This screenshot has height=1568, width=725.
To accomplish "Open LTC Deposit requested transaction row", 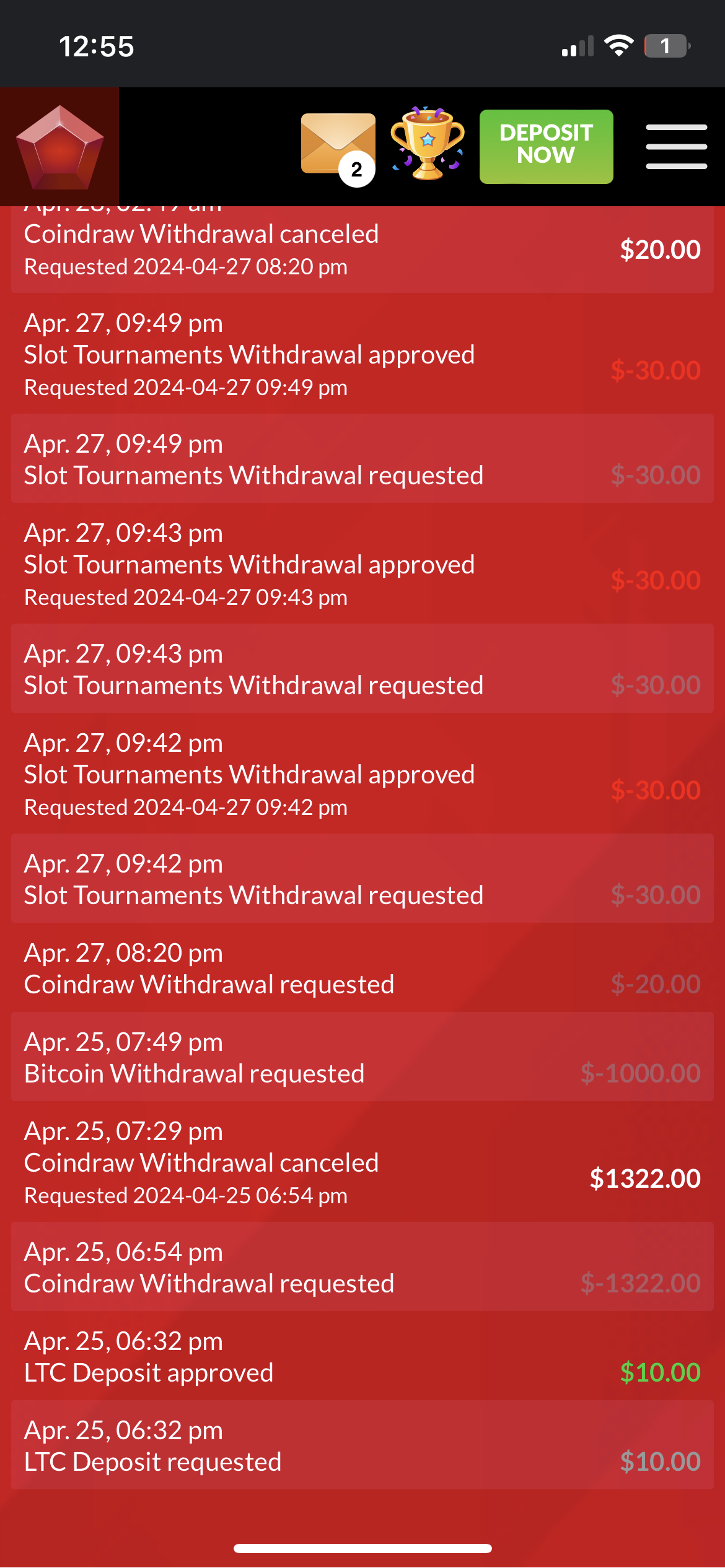I will pos(362,1445).
